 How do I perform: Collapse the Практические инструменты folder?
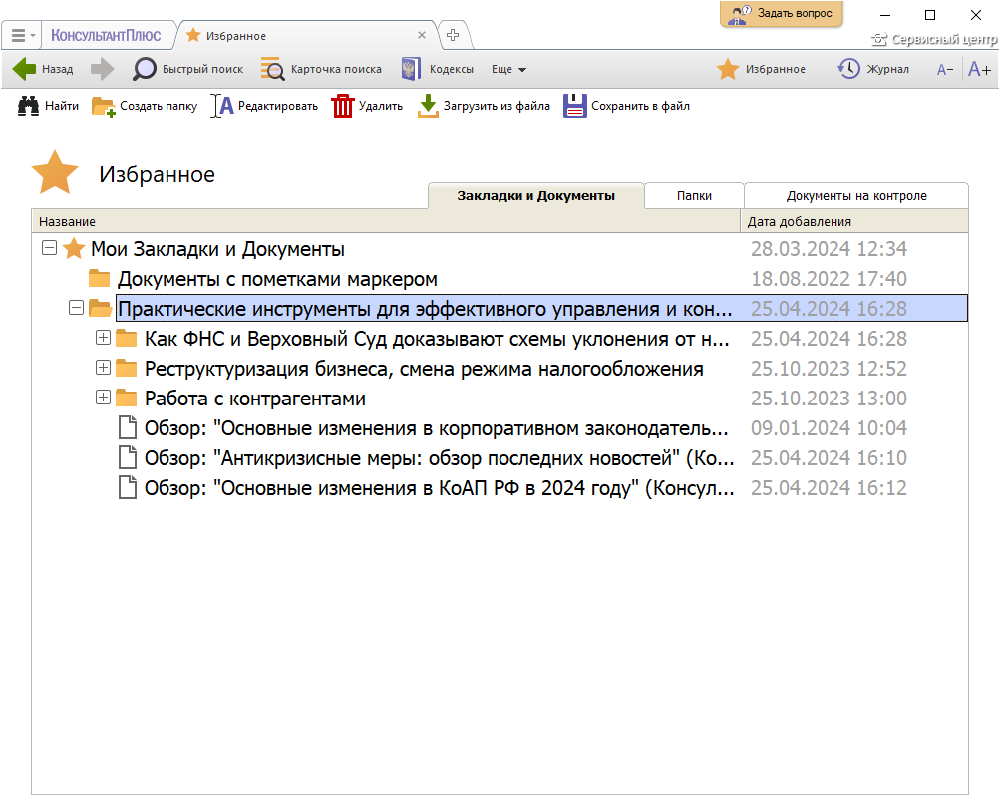coord(77,307)
